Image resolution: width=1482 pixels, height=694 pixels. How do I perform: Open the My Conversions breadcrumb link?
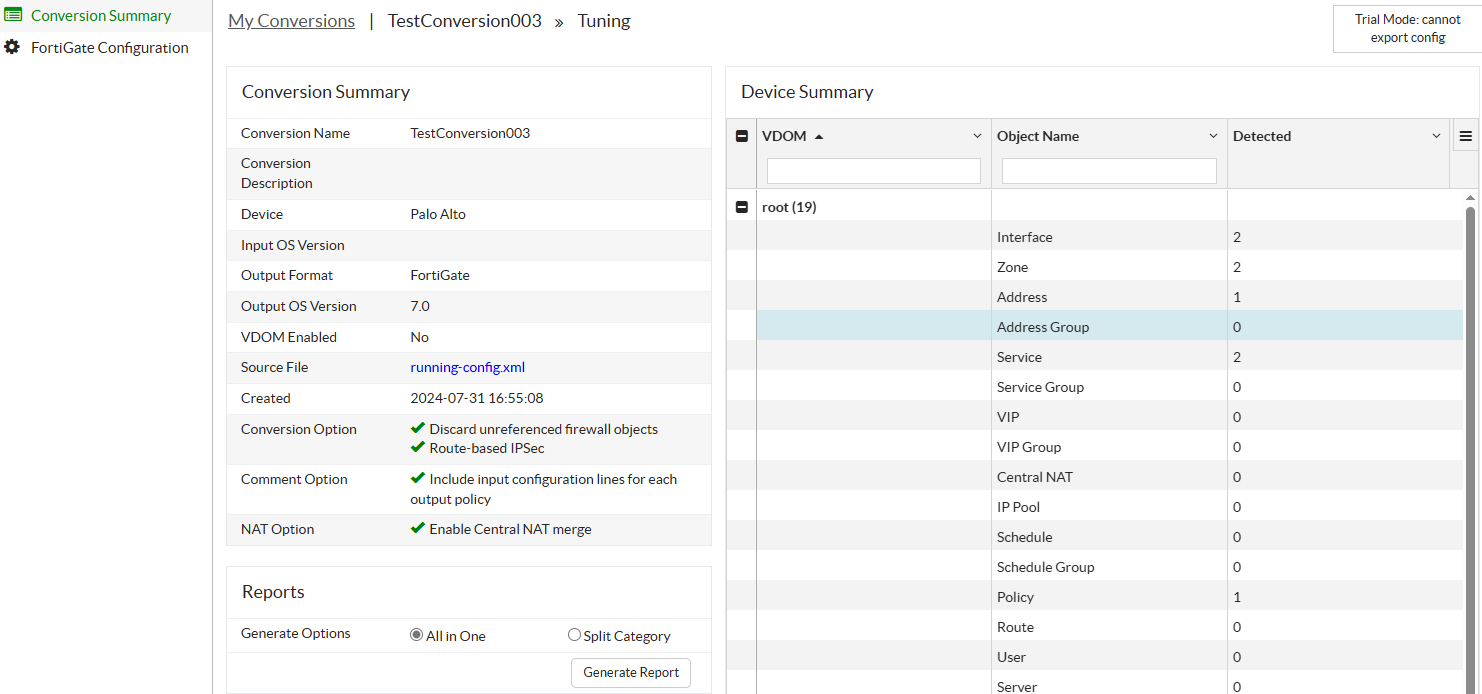point(291,21)
